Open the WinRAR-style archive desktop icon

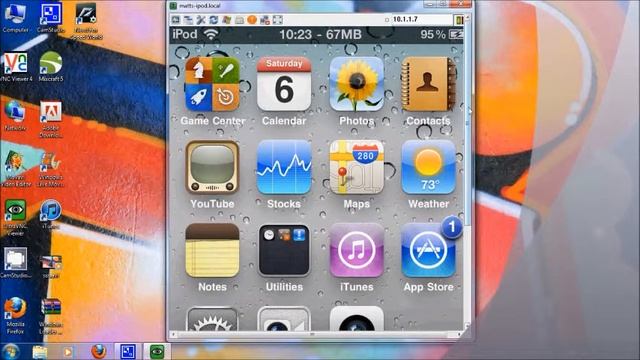tap(51, 316)
